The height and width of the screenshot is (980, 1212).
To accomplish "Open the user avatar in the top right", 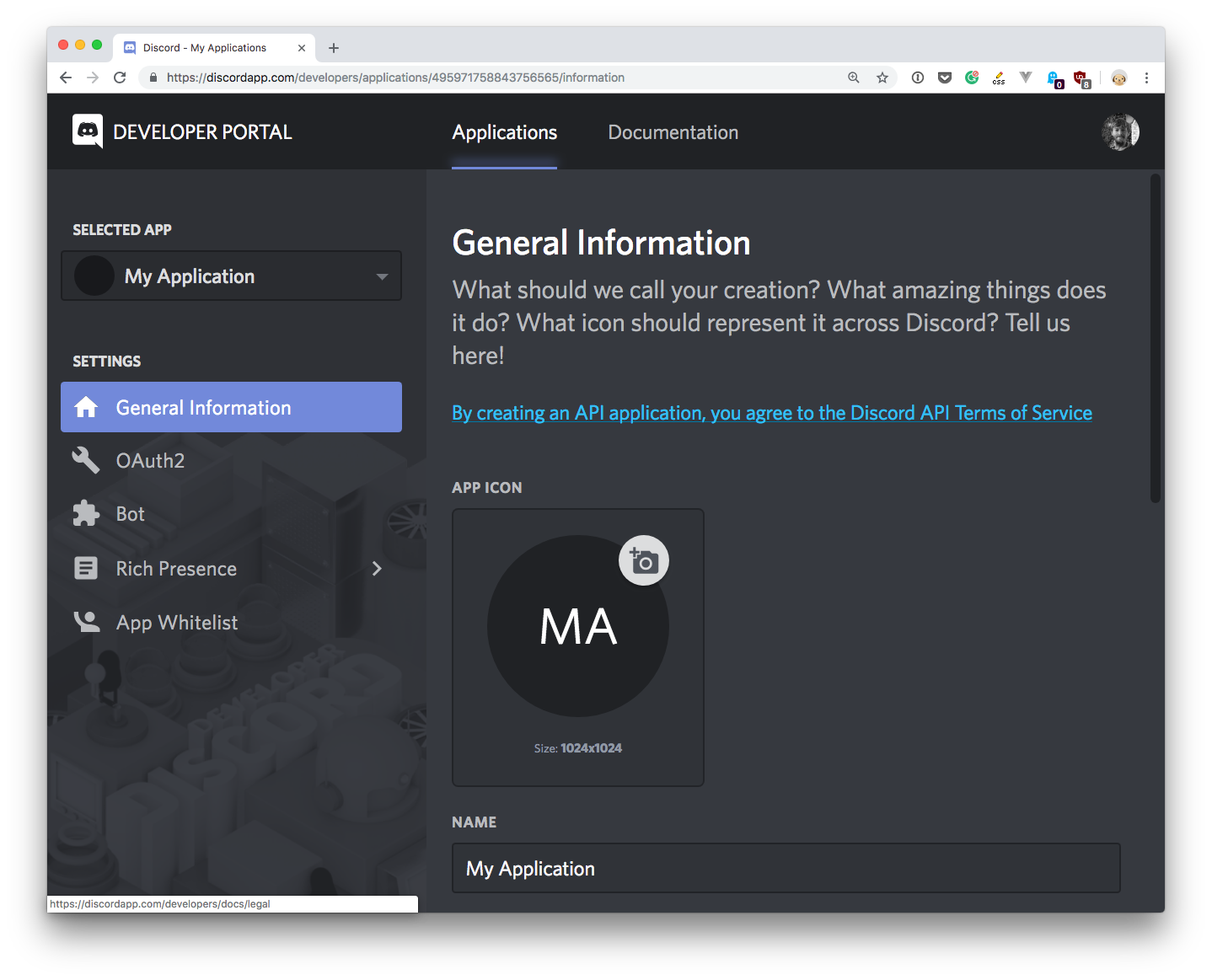I will (1120, 132).
